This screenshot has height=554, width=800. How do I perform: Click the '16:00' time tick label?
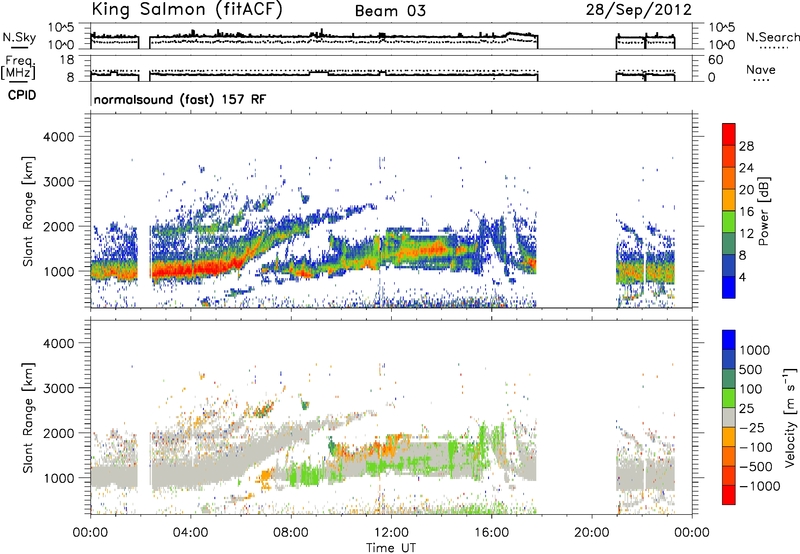pos(491,533)
